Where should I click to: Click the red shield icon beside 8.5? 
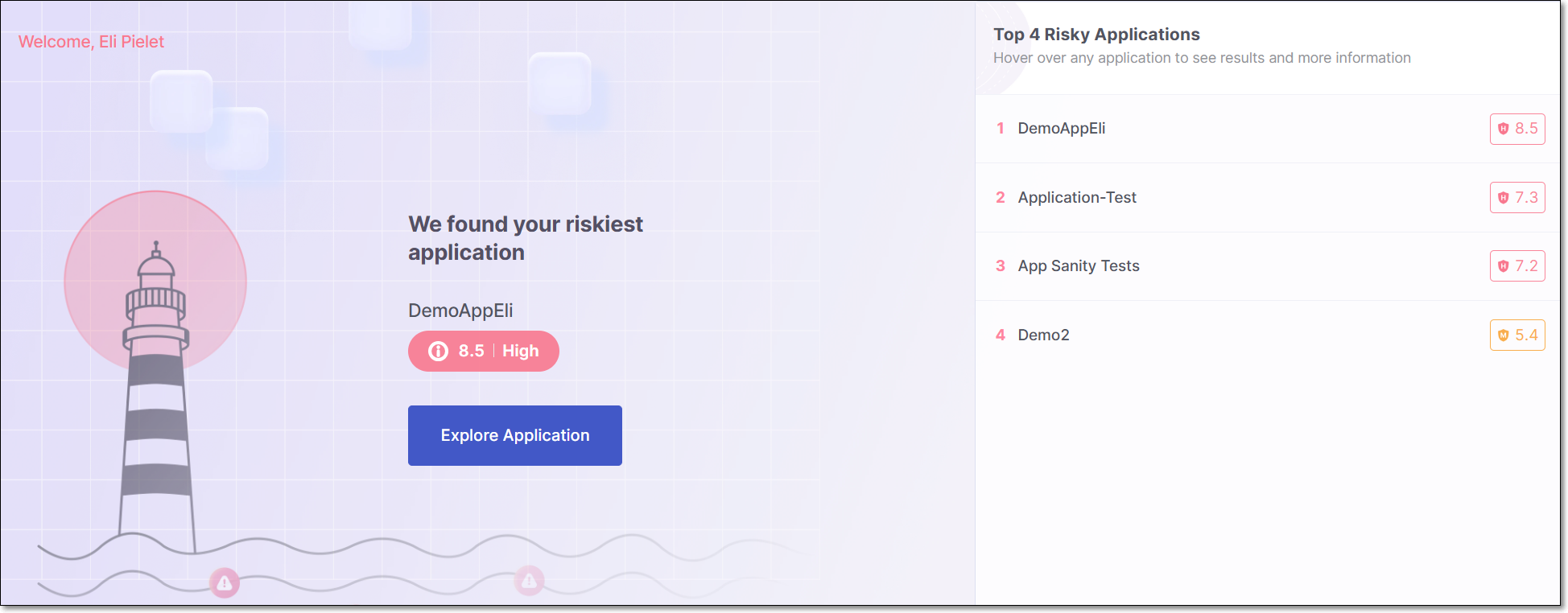[1503, 129]
